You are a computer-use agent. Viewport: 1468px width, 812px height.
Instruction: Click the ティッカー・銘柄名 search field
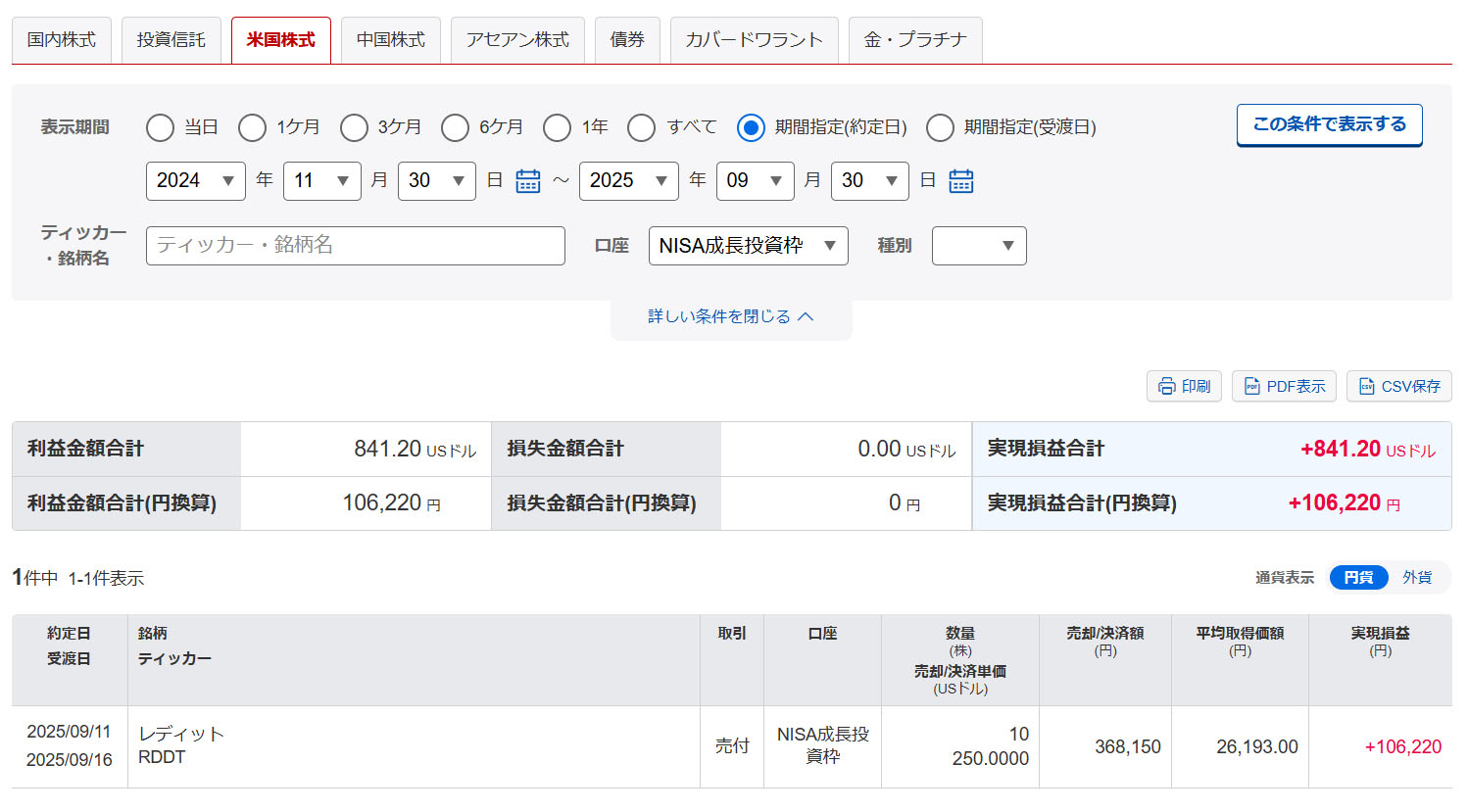355,246
